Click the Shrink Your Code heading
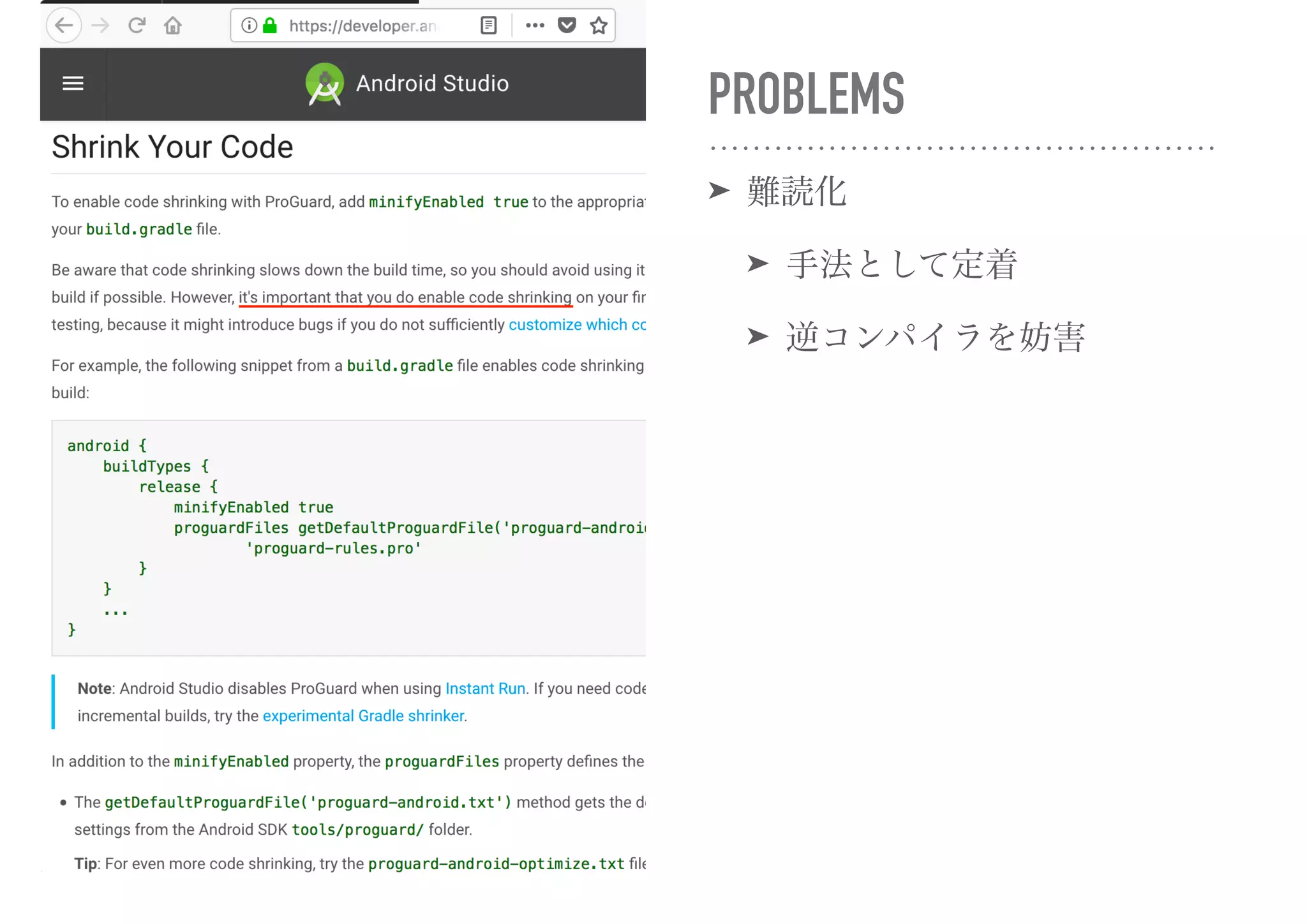 point(172,147)
